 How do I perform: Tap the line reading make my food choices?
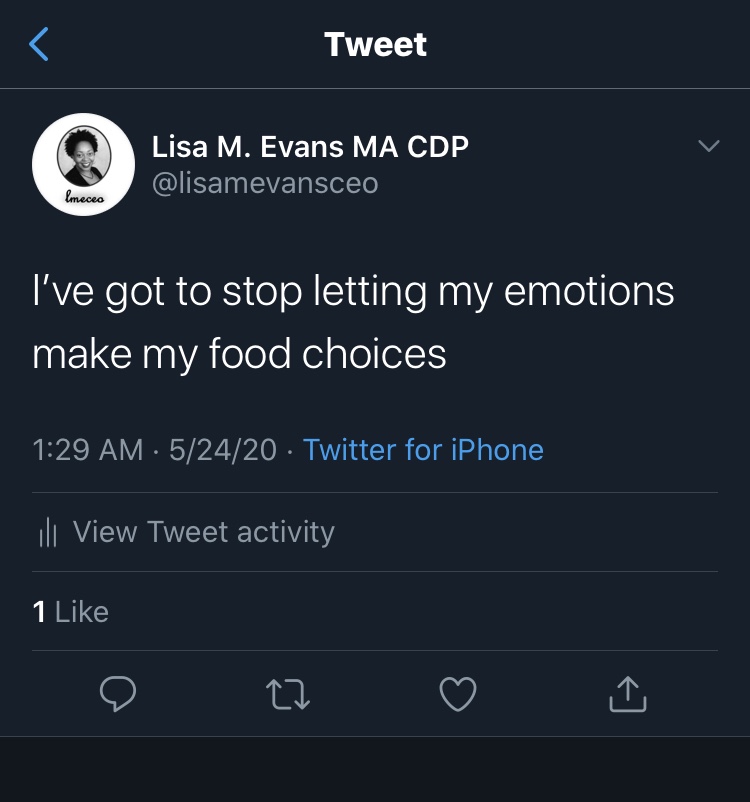(239, 354)
